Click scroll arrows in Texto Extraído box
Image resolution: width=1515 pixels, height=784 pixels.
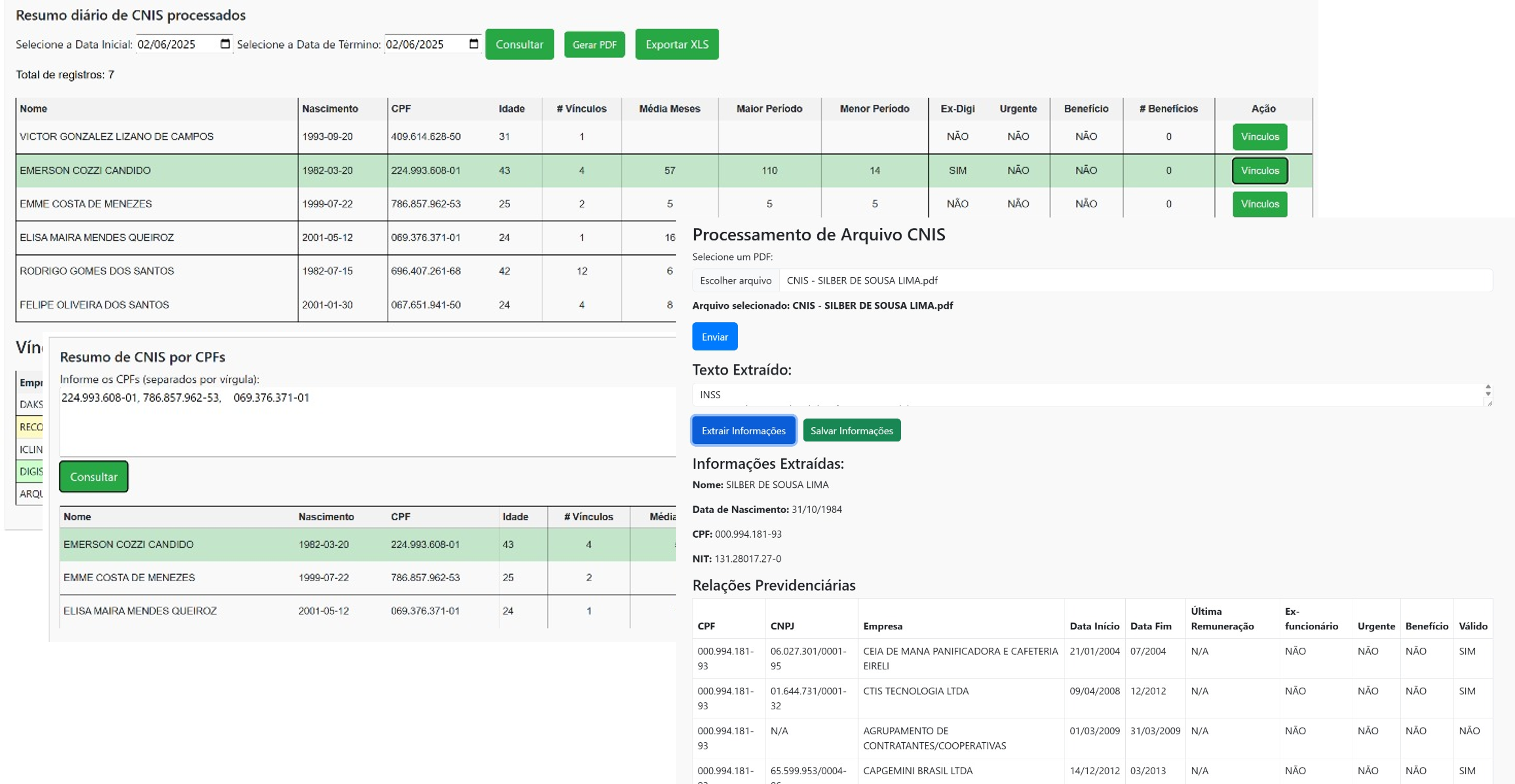click(x=1487, y=391)
